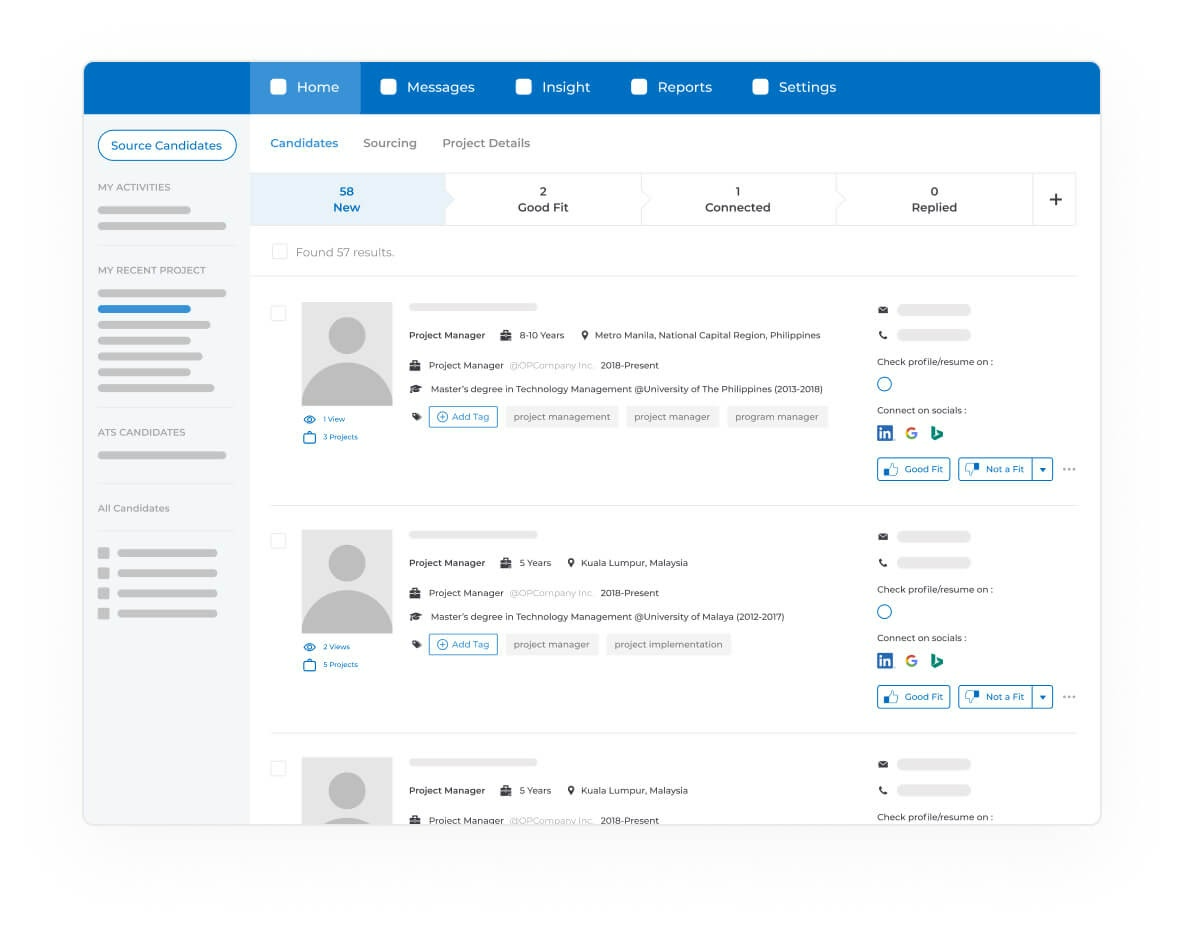Open All Candidates in the sidebar
The image size is (1184, 930).
pyautogui.click(x=134, y=508)
